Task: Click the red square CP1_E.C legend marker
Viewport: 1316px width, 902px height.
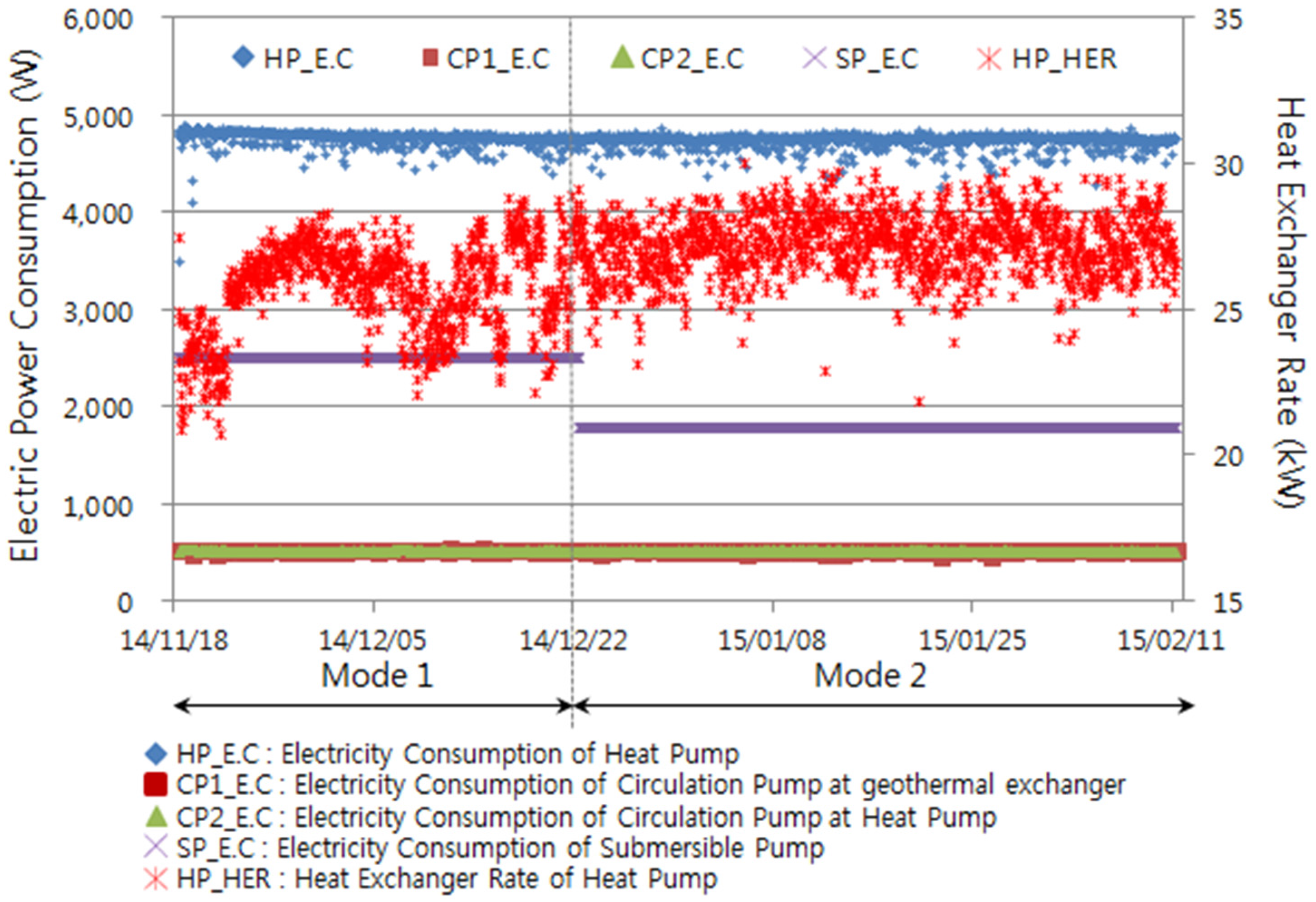Action: pyautogui.click(x=431, y=58)
